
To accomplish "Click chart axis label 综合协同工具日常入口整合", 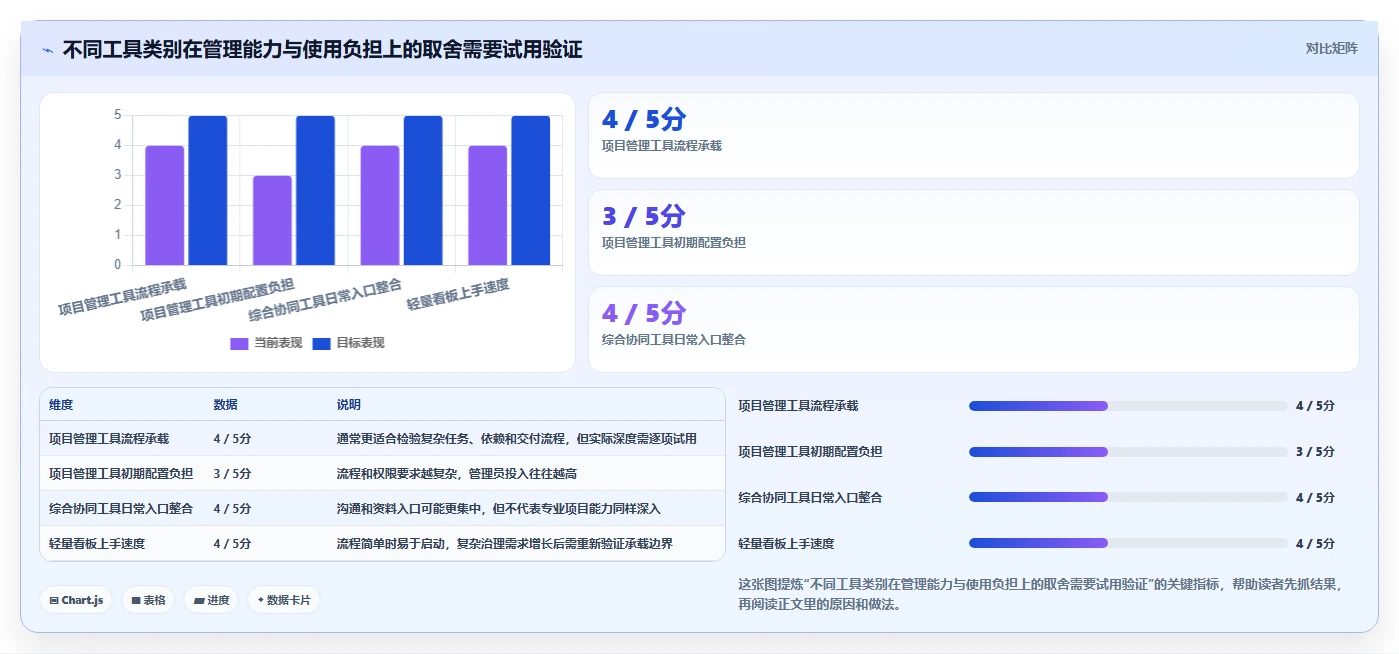I will [325, 299].
